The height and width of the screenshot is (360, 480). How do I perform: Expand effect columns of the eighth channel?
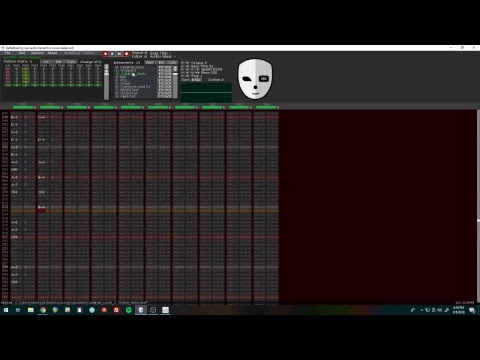(224, 107)
